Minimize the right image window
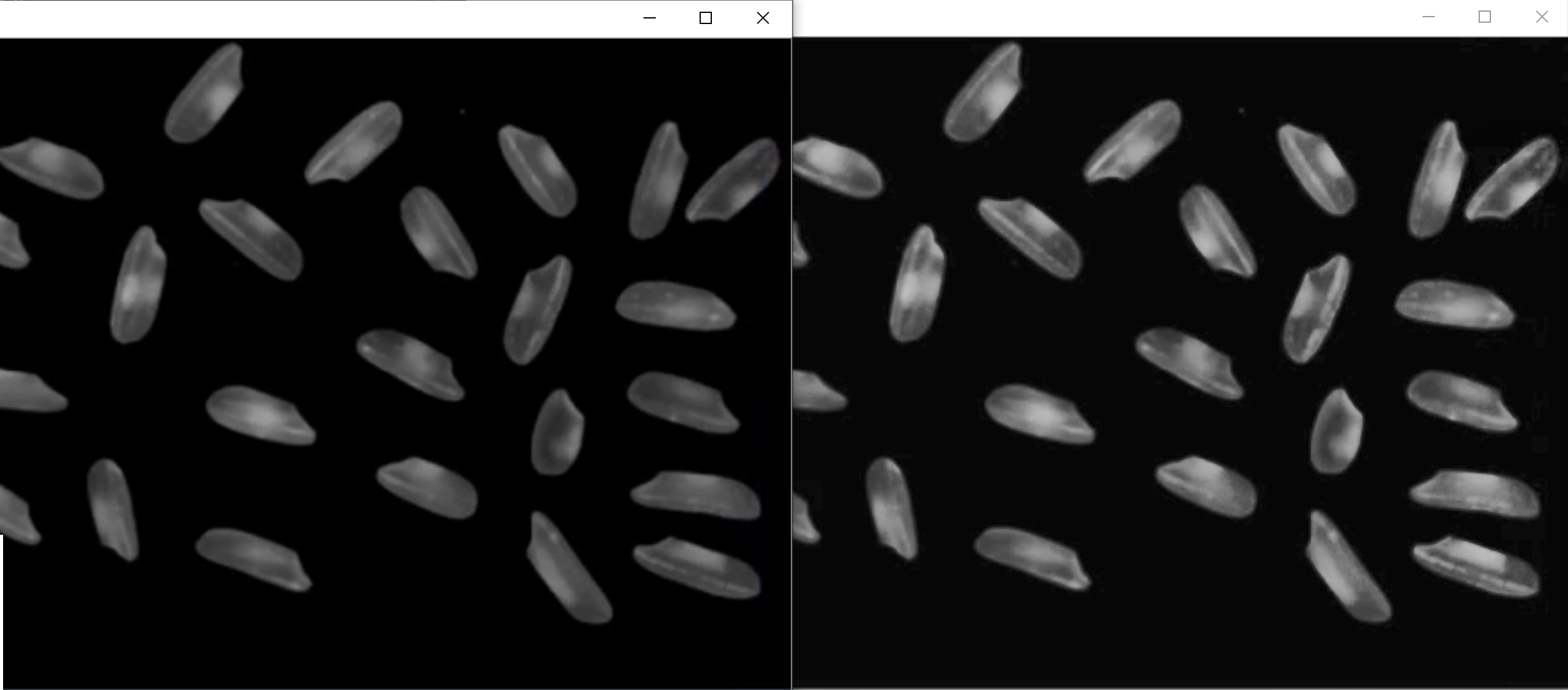The width and height of the screenshot is (1568, 690). click(1428, 17)
